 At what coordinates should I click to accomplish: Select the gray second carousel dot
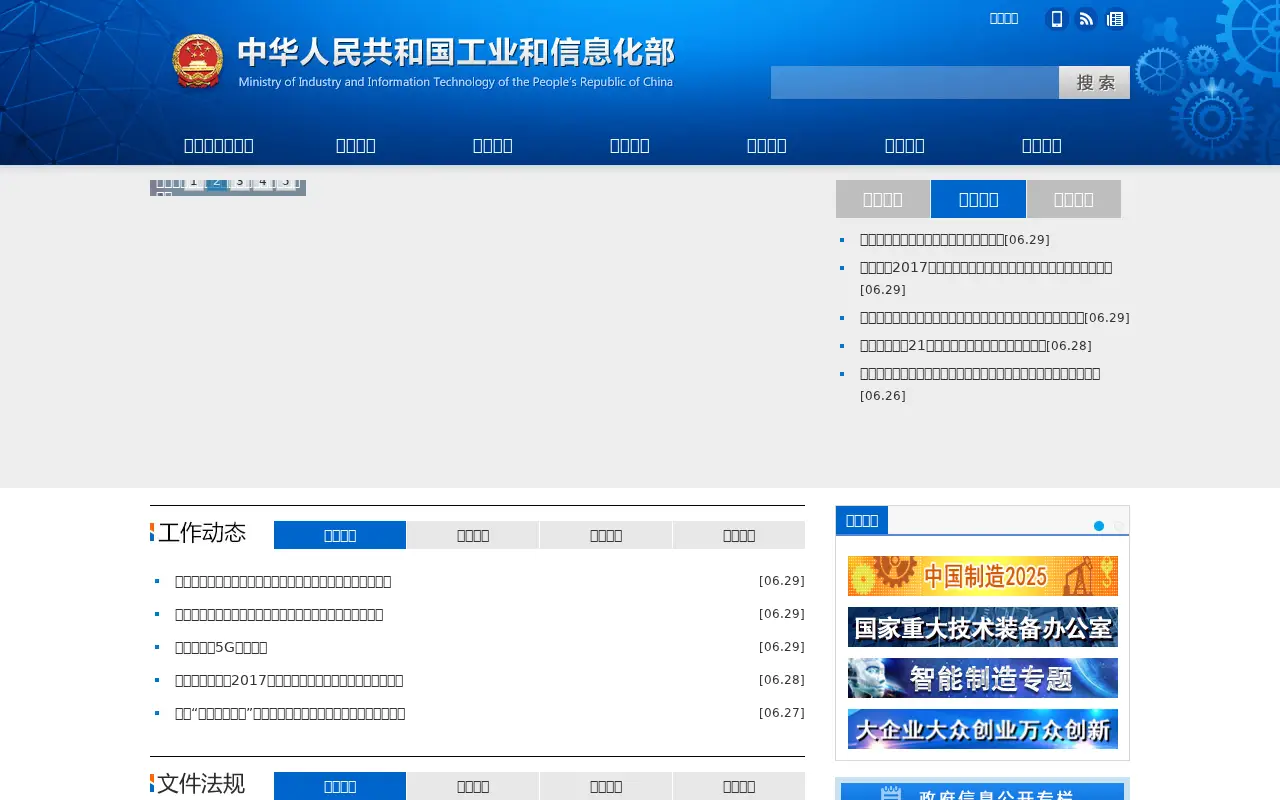1119,526
